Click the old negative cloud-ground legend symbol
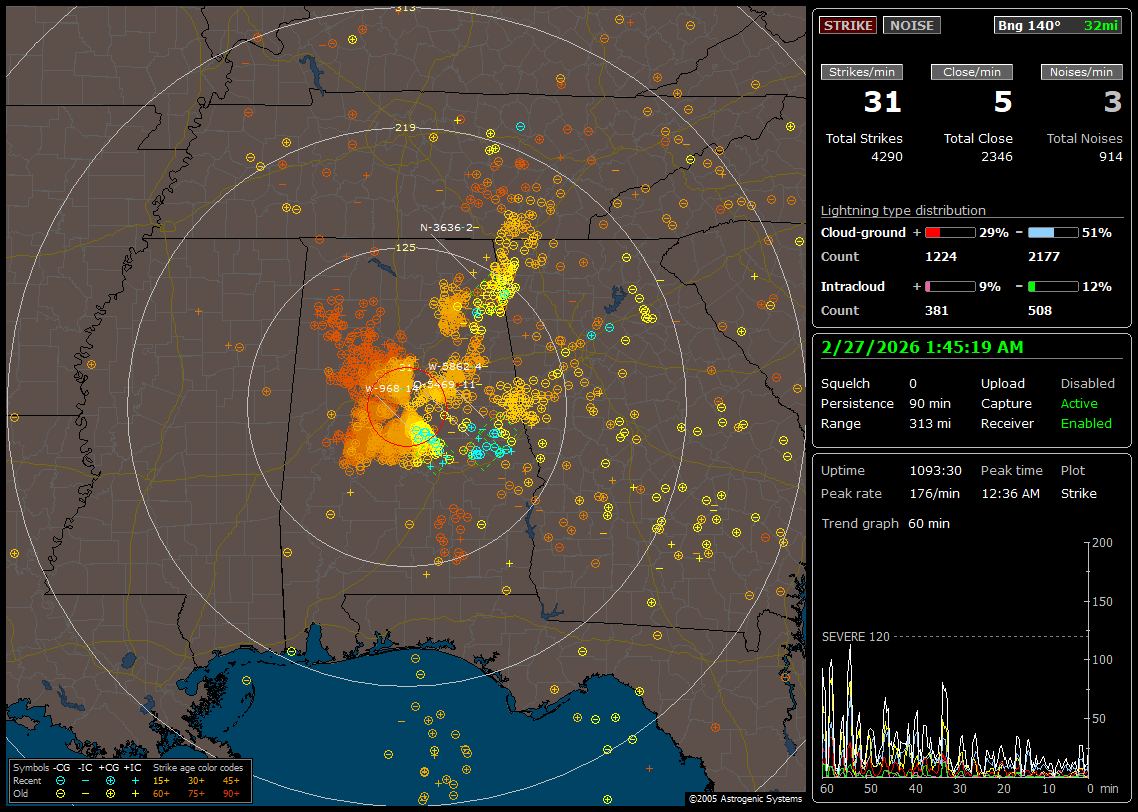Viewport: 1138px width, 812px height. [61, 793]
